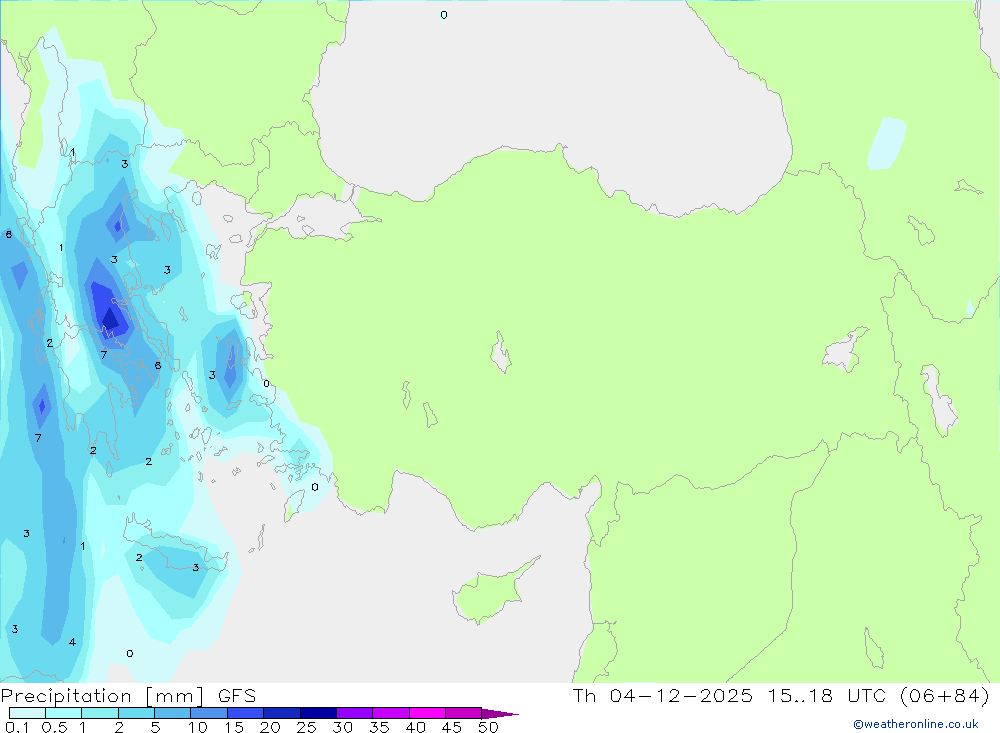Image resolution: width=1000 pixels, height=733 pixels.
Task: Click the date 'Th 04-12-2025'
Action: (x=663, y=696)
